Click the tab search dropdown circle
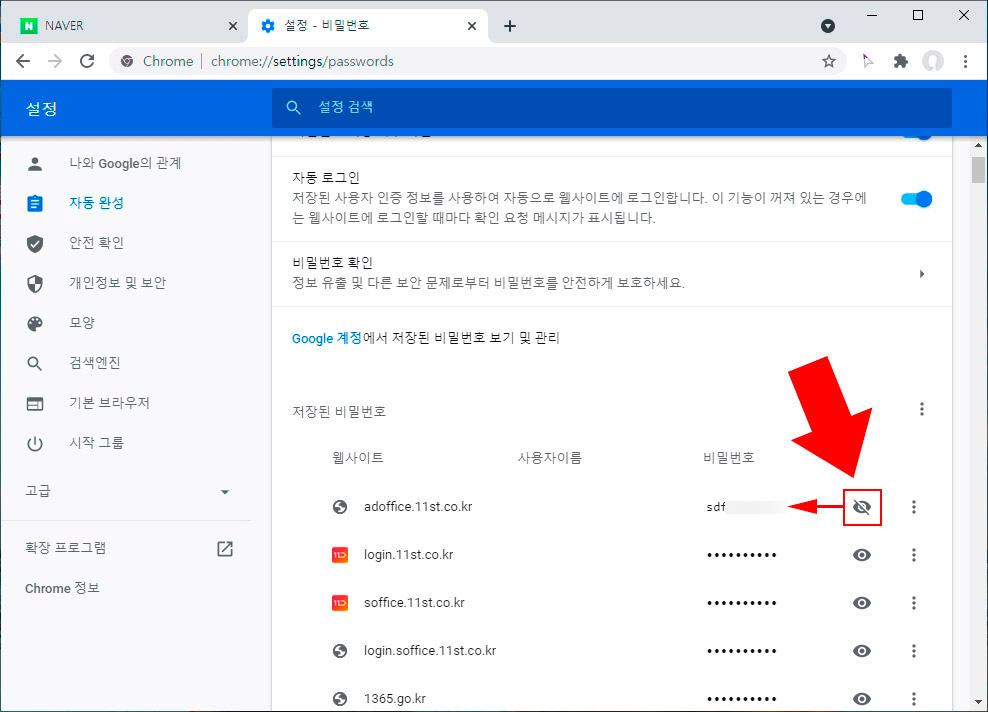The width and height of the screenshot is (988, 712). point(828,26)
